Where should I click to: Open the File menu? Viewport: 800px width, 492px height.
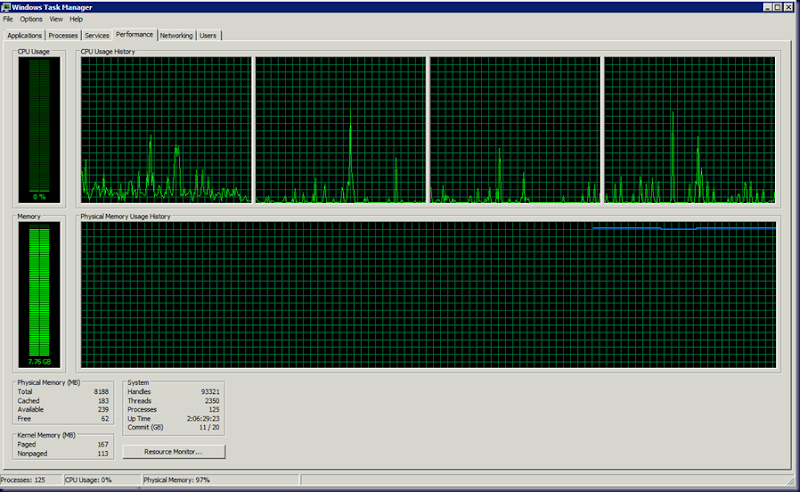[x=8, y=19]
